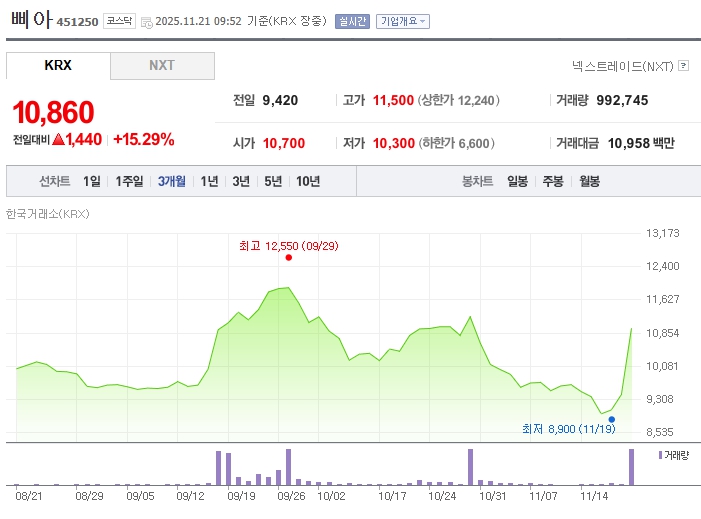
Task: Click the purple 거래량 legend marker
Action: [660, 455]
